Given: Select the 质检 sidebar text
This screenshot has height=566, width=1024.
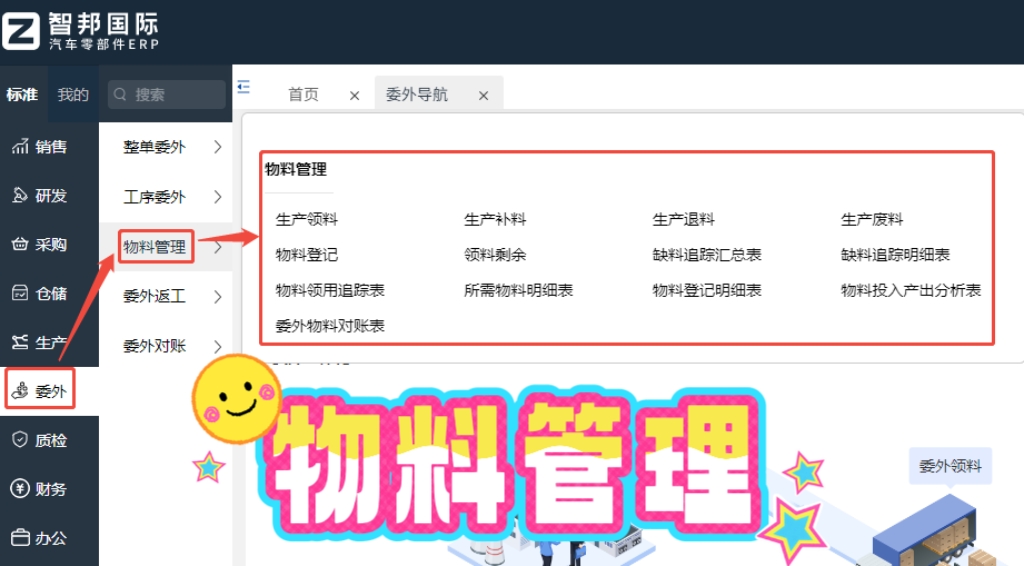Looking at the screenshot, I should (51, 440).
